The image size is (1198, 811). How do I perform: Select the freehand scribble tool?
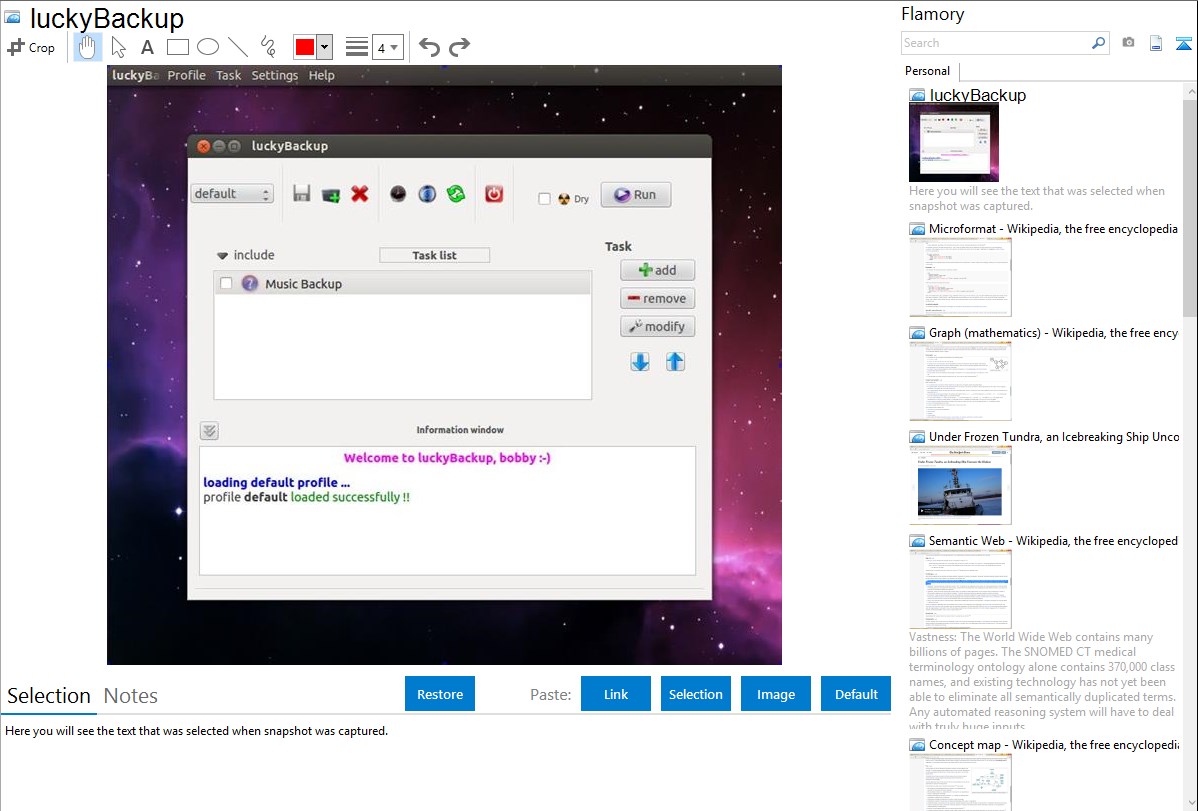point(267,47)
